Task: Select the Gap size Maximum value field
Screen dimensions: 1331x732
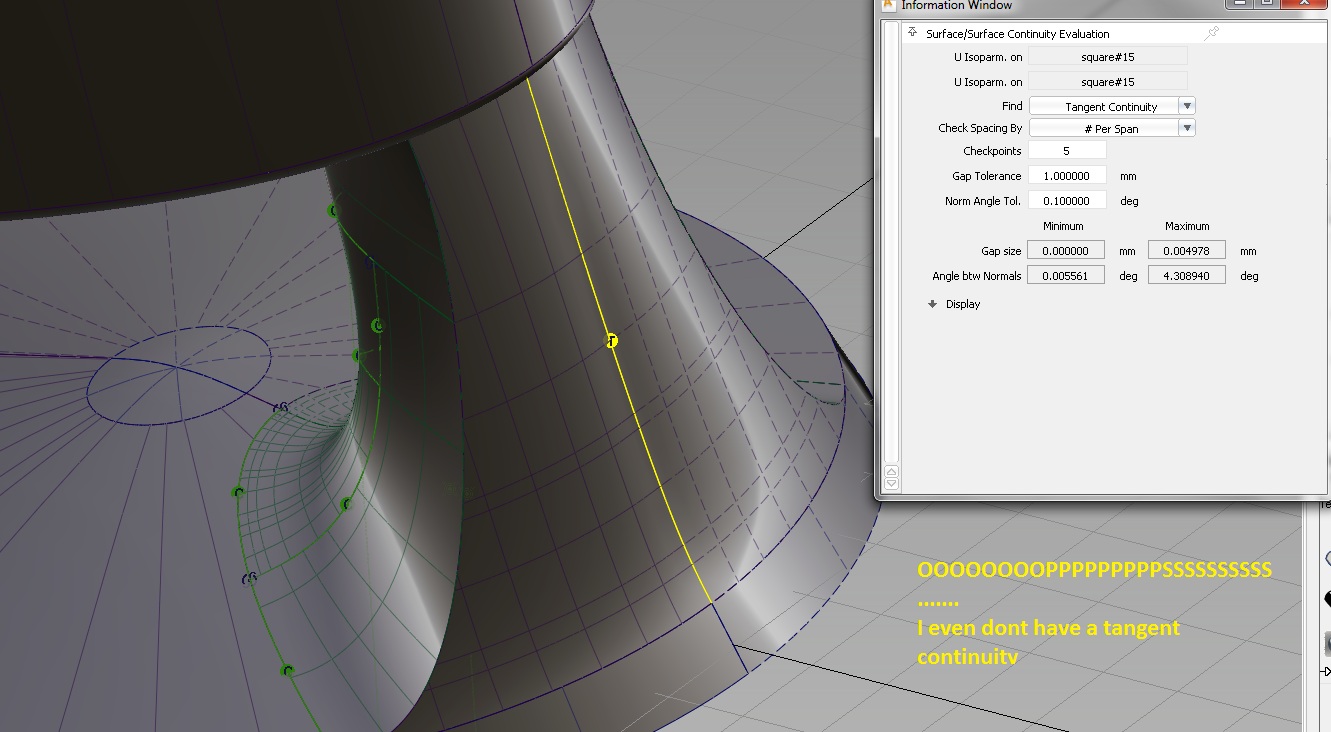Action: pos(1186,249)
